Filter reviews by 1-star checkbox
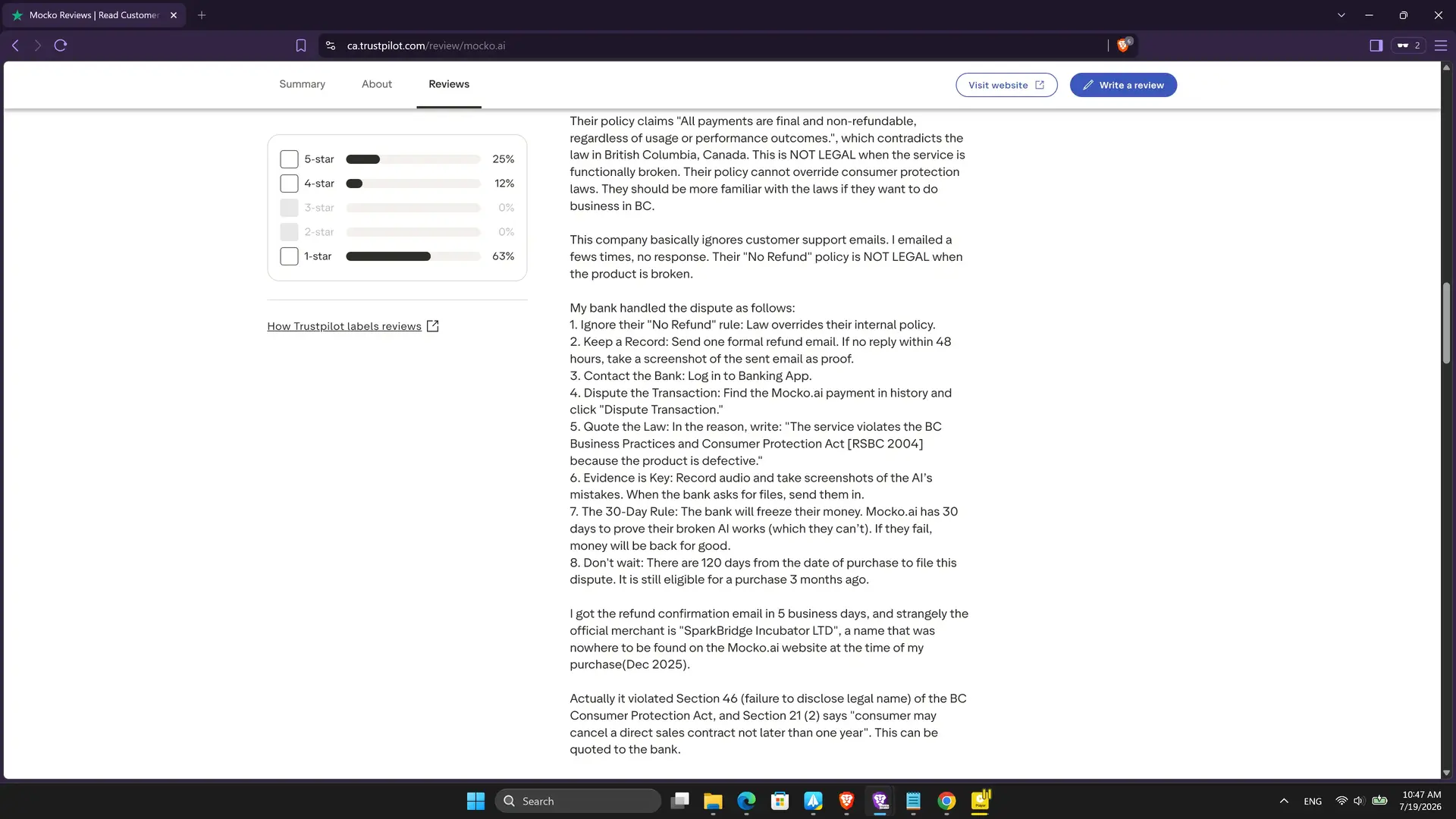Viewport: 1456px width, 819px height. click(289, 256)
